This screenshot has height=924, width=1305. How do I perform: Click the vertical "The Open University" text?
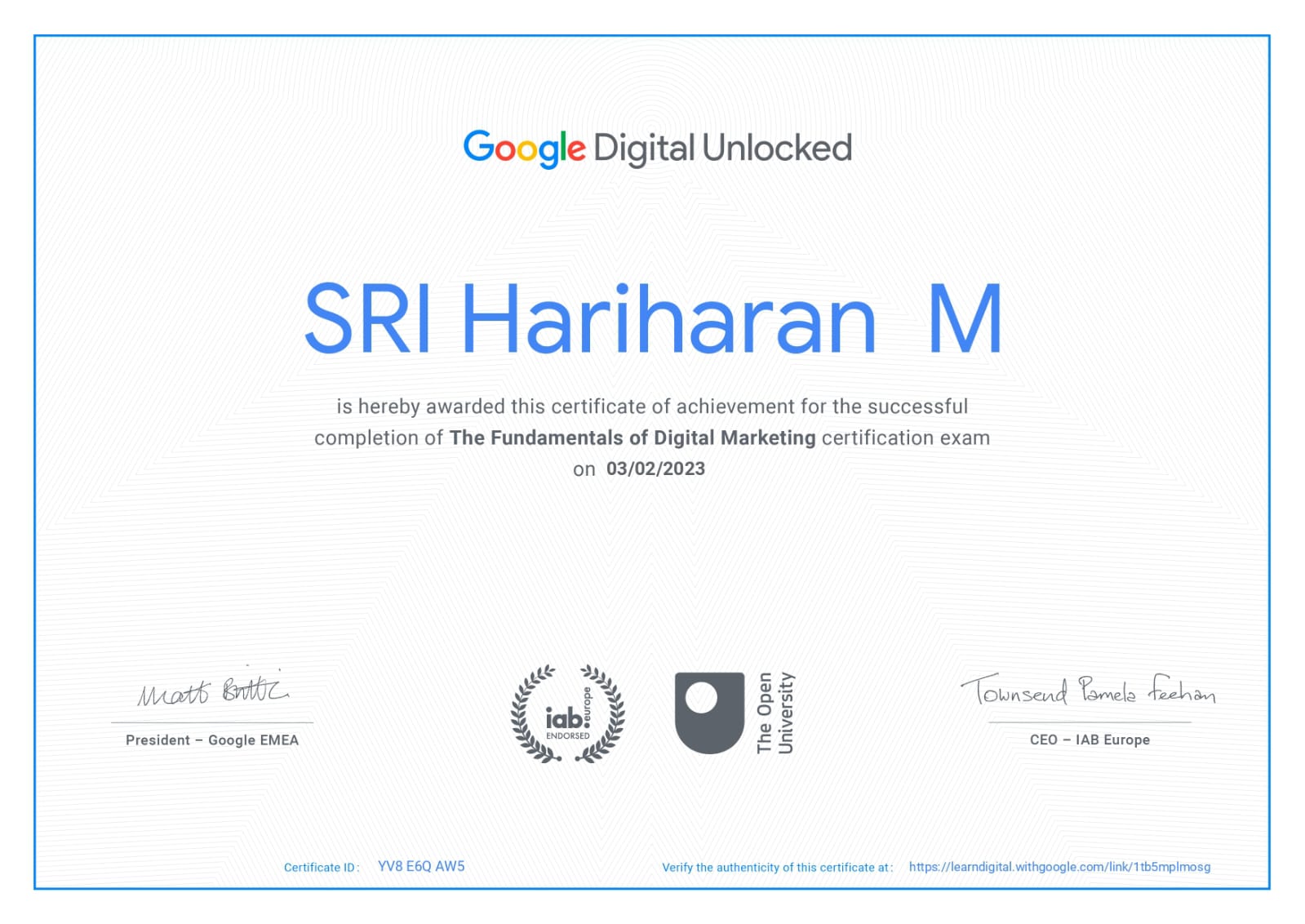[775, 713]
